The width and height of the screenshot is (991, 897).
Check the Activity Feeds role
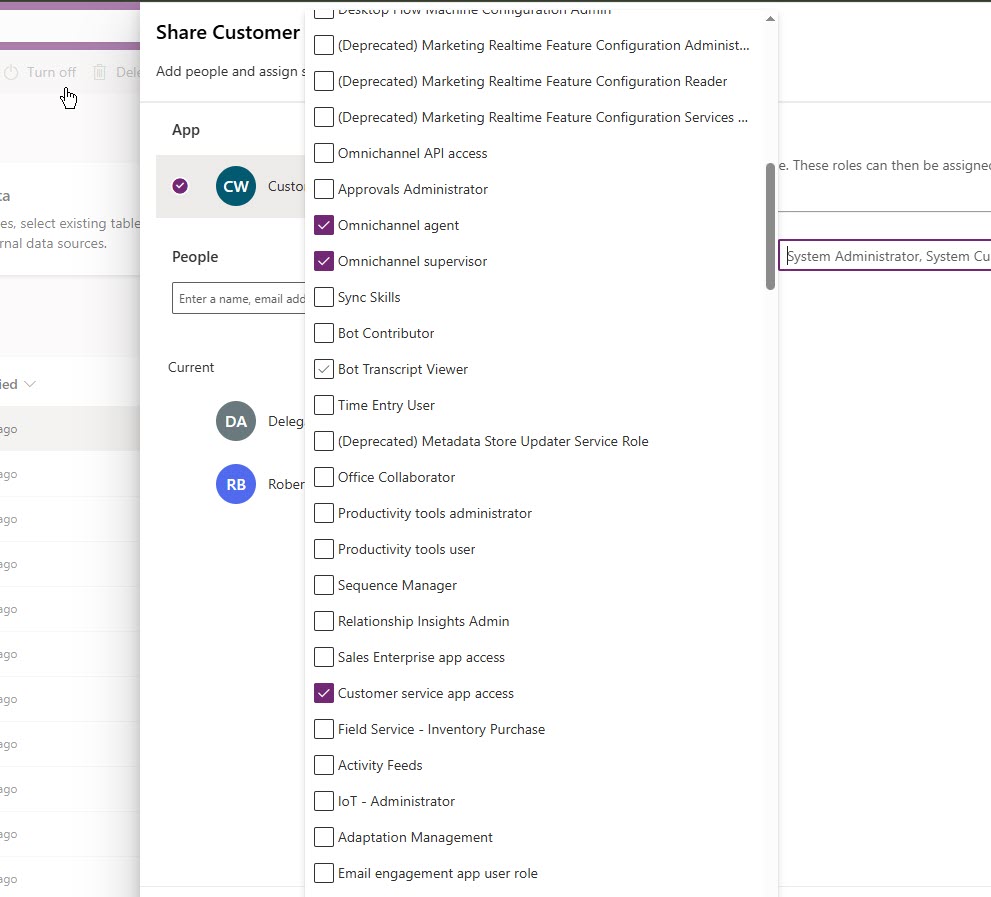[323, 765]
